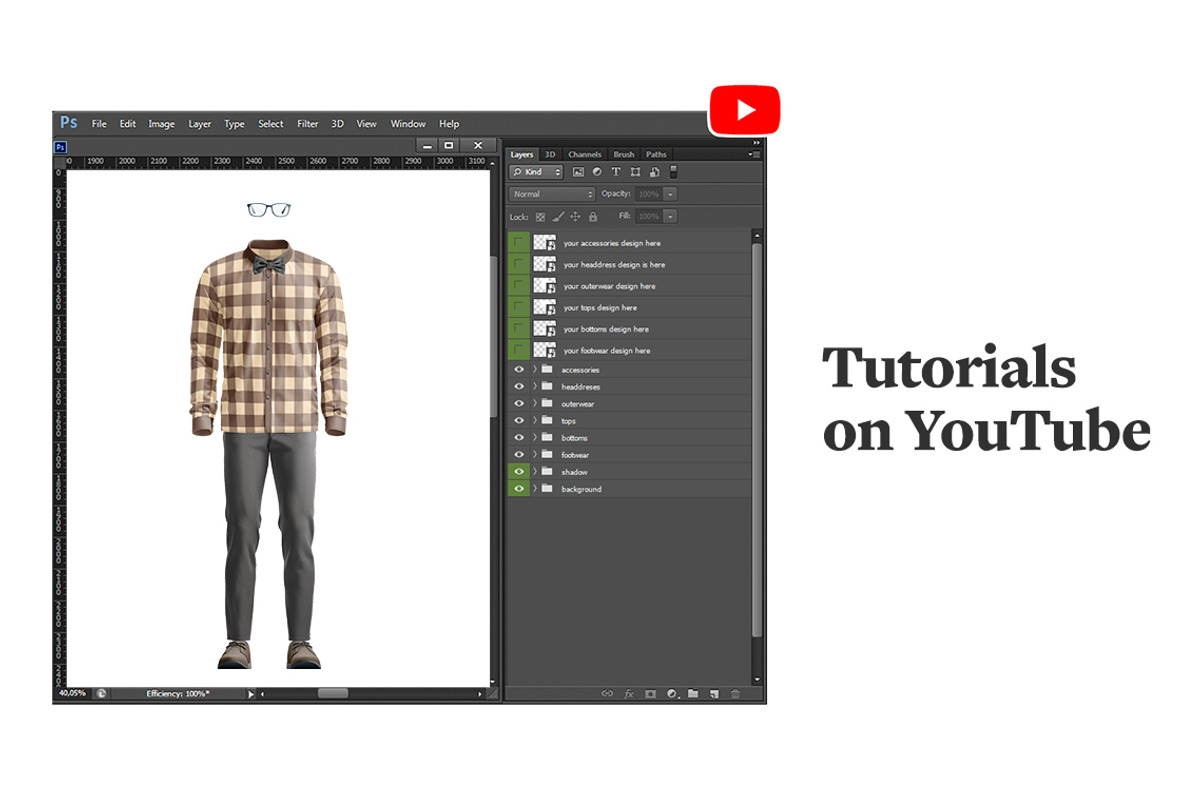The image size is (1200, 800).
Task: Enable the type layer filter icon
Action: coord(616,172)
